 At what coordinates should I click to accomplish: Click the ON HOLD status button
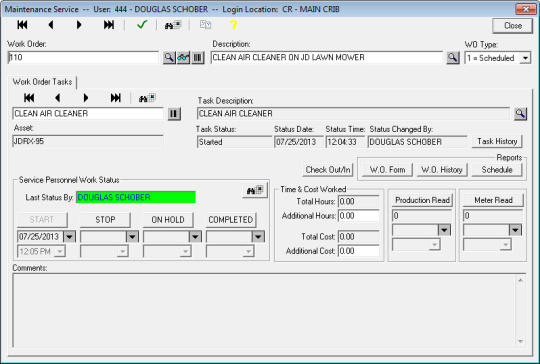[x=168, y=220]
